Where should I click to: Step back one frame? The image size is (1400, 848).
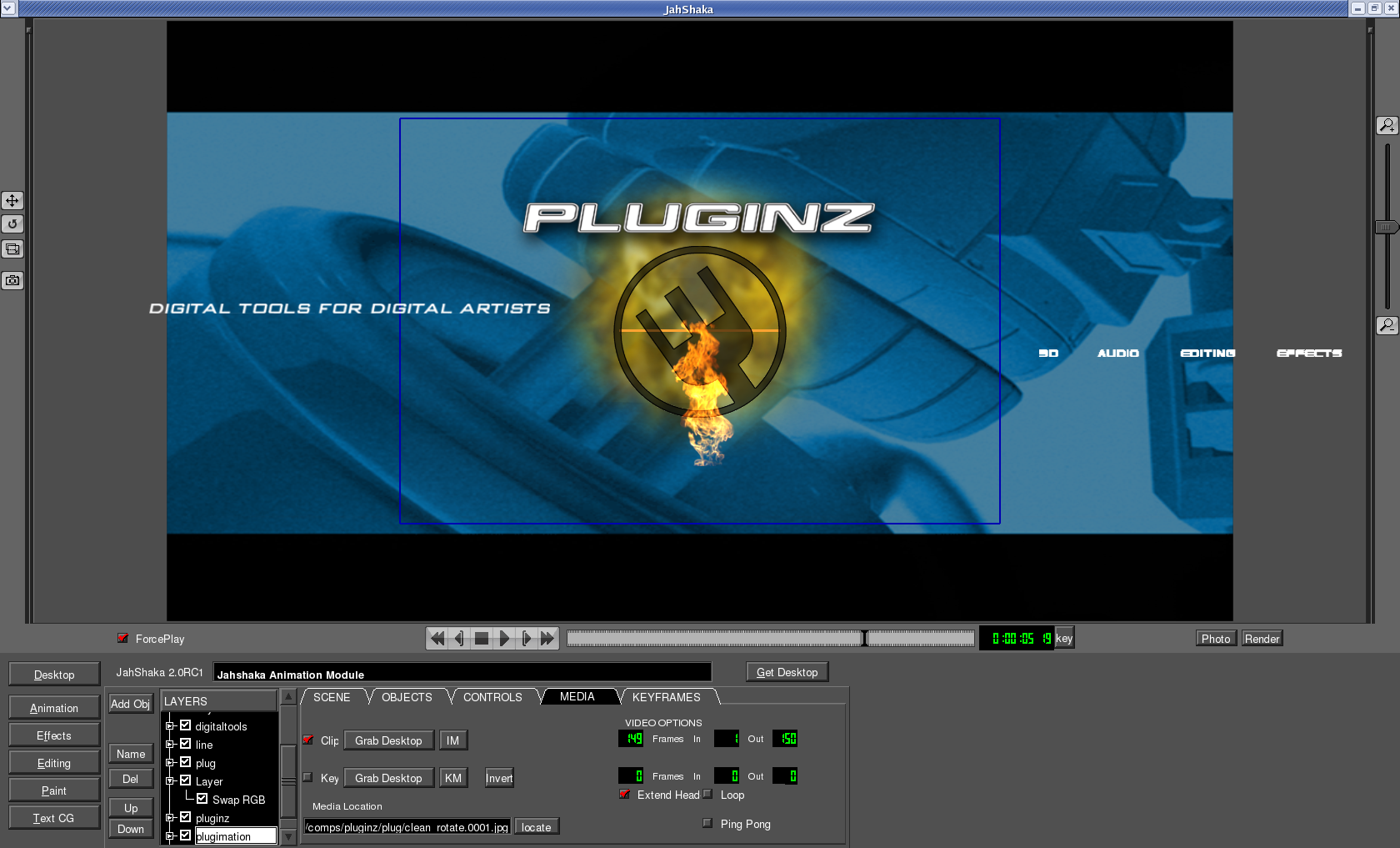(x=459, y=639)
